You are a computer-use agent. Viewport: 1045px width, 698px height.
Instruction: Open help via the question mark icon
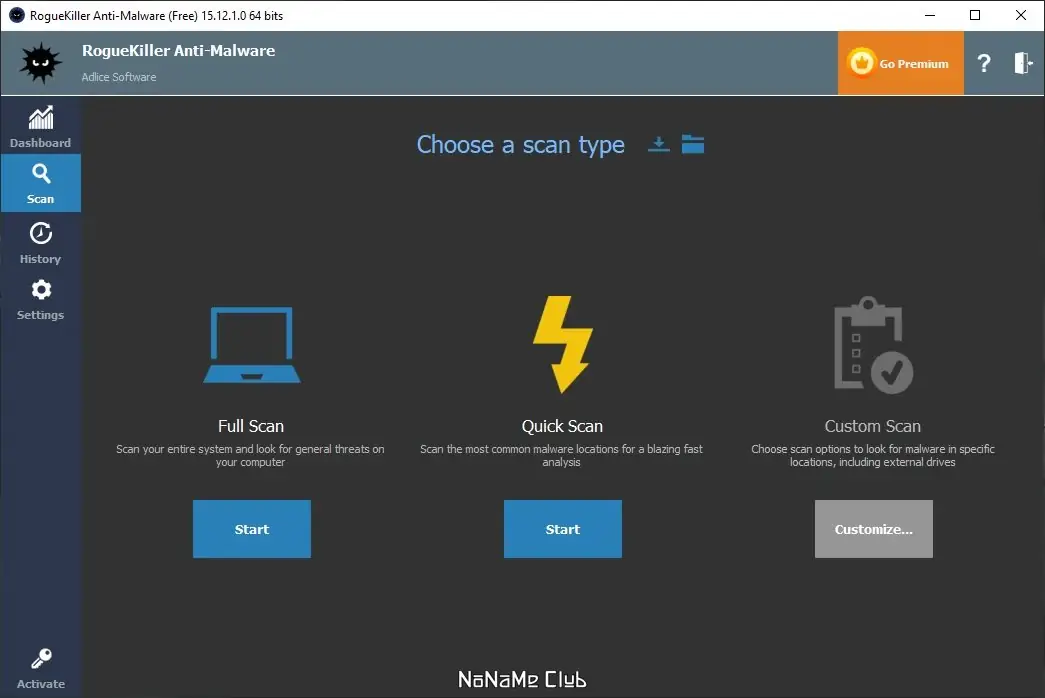(984, 63)
